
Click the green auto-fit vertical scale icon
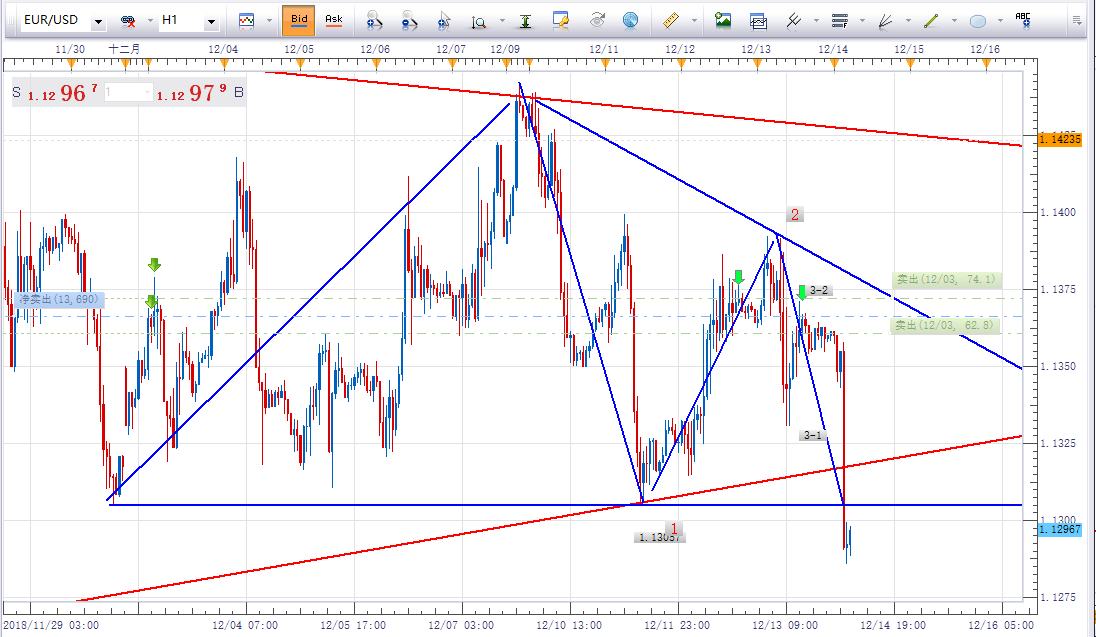coord(526,22)
